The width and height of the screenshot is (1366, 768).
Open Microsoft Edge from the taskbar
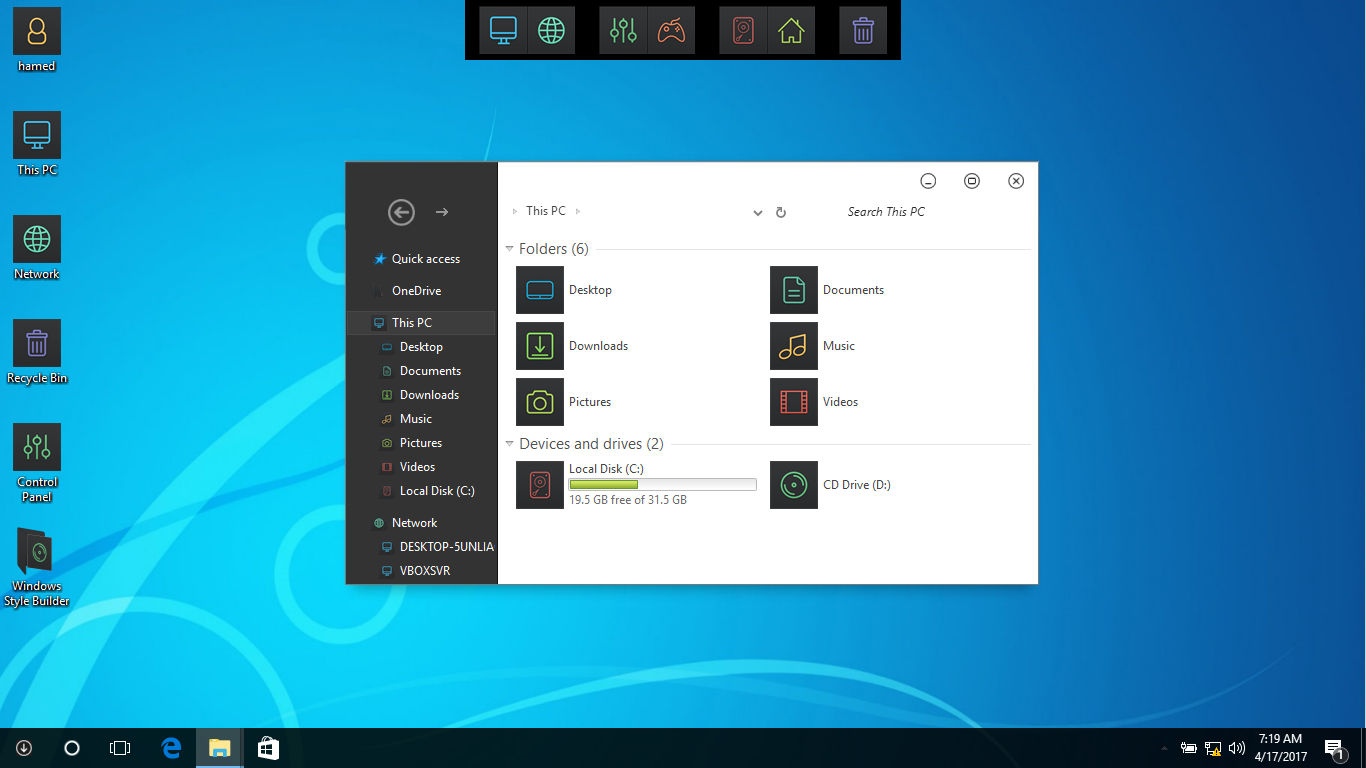pos(171,748)
